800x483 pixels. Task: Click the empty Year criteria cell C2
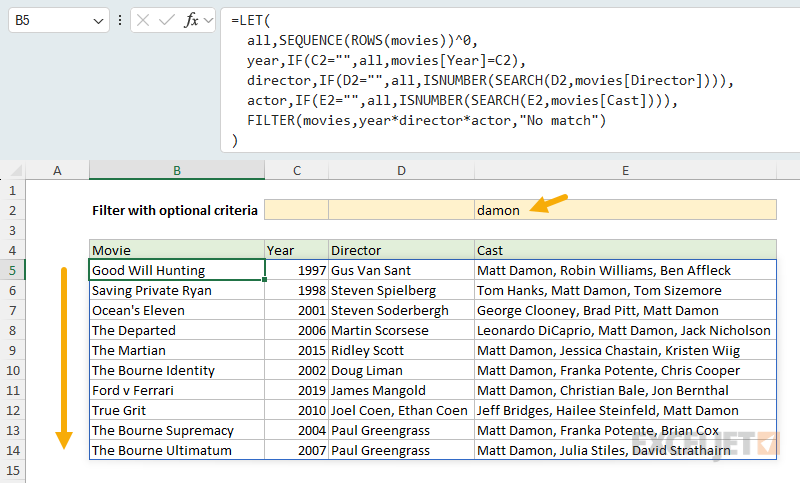pyautogui.click(x=296, y=210)
